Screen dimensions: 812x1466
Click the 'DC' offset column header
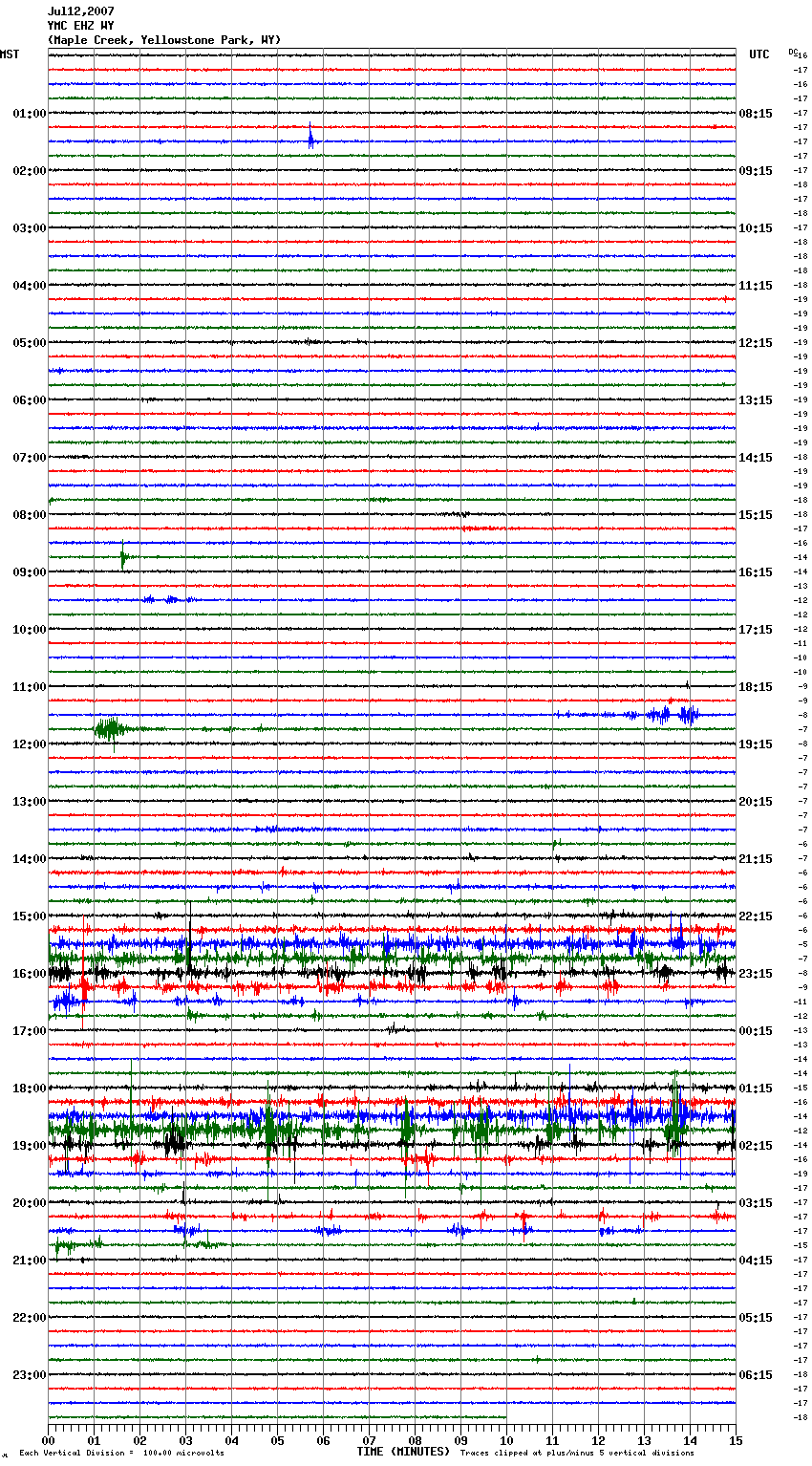point(793,52)
